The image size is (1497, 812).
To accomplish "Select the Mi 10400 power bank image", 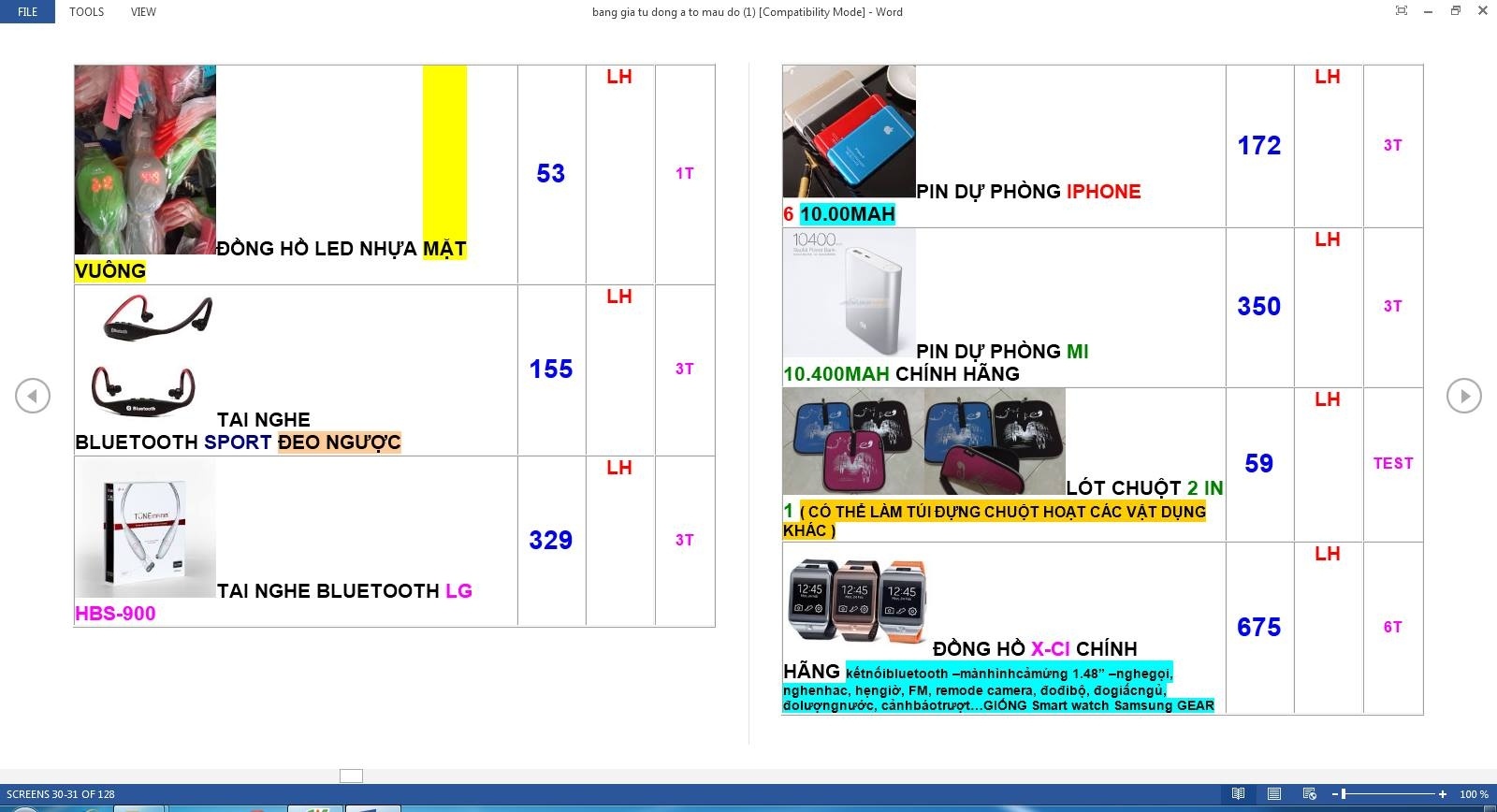I will pyautogui.click(x=849, y=293).
